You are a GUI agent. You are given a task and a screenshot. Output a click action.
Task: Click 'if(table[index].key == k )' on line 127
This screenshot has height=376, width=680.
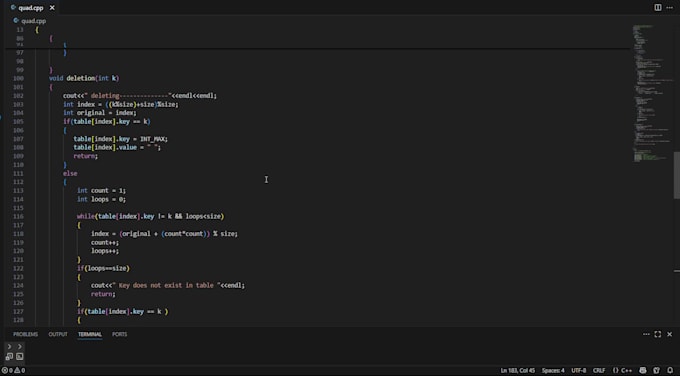coord(123,311)
